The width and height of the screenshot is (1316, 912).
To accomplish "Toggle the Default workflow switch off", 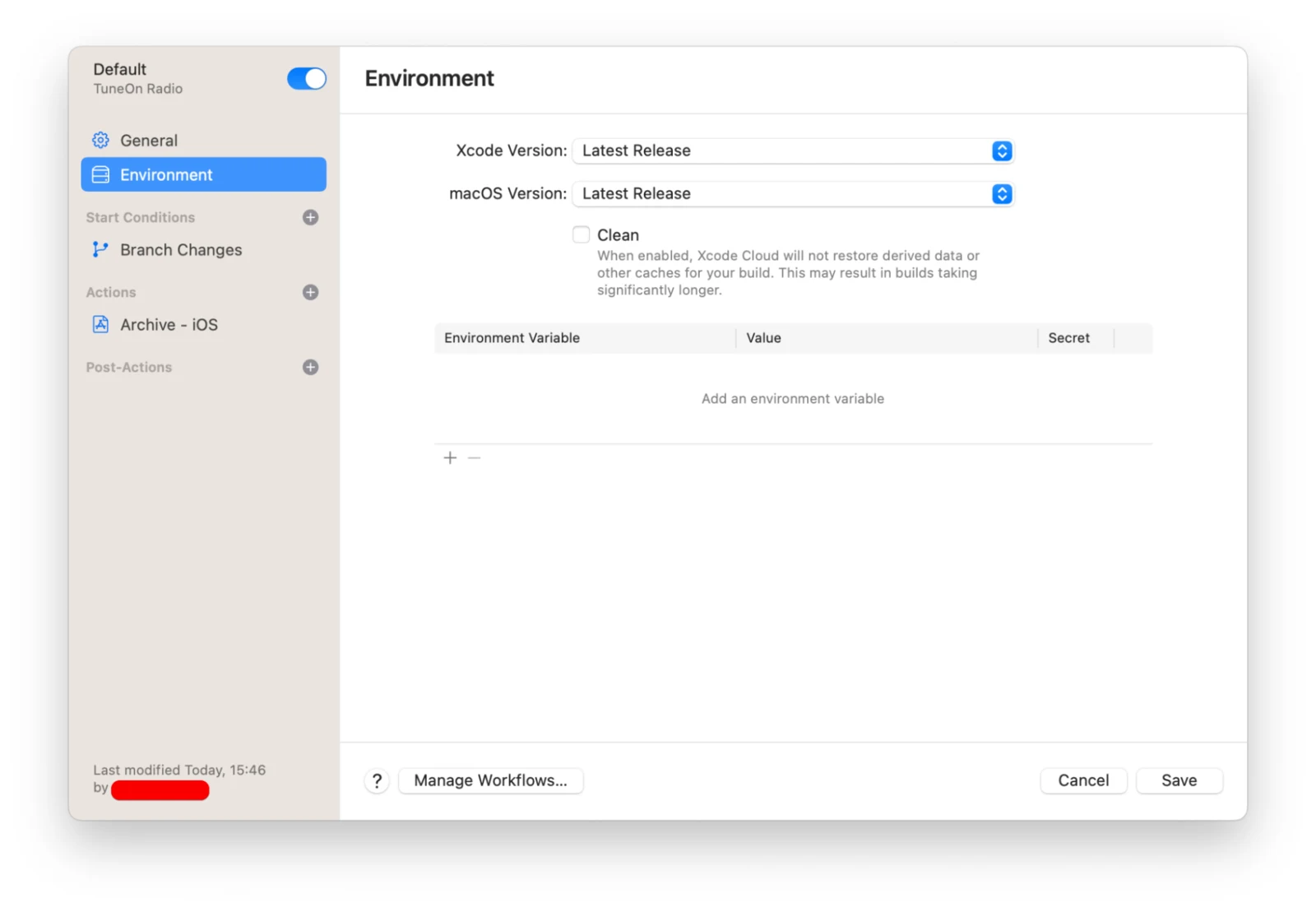I will click(x=307, y=79).
